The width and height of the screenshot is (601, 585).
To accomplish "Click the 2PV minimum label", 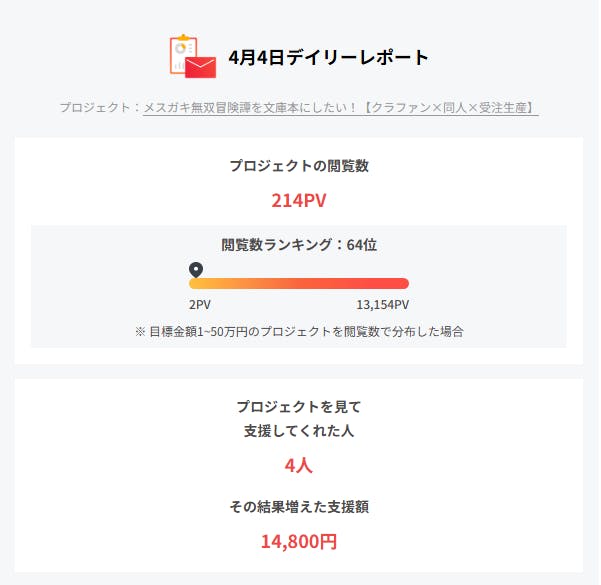I will click(x=200, y=305).
